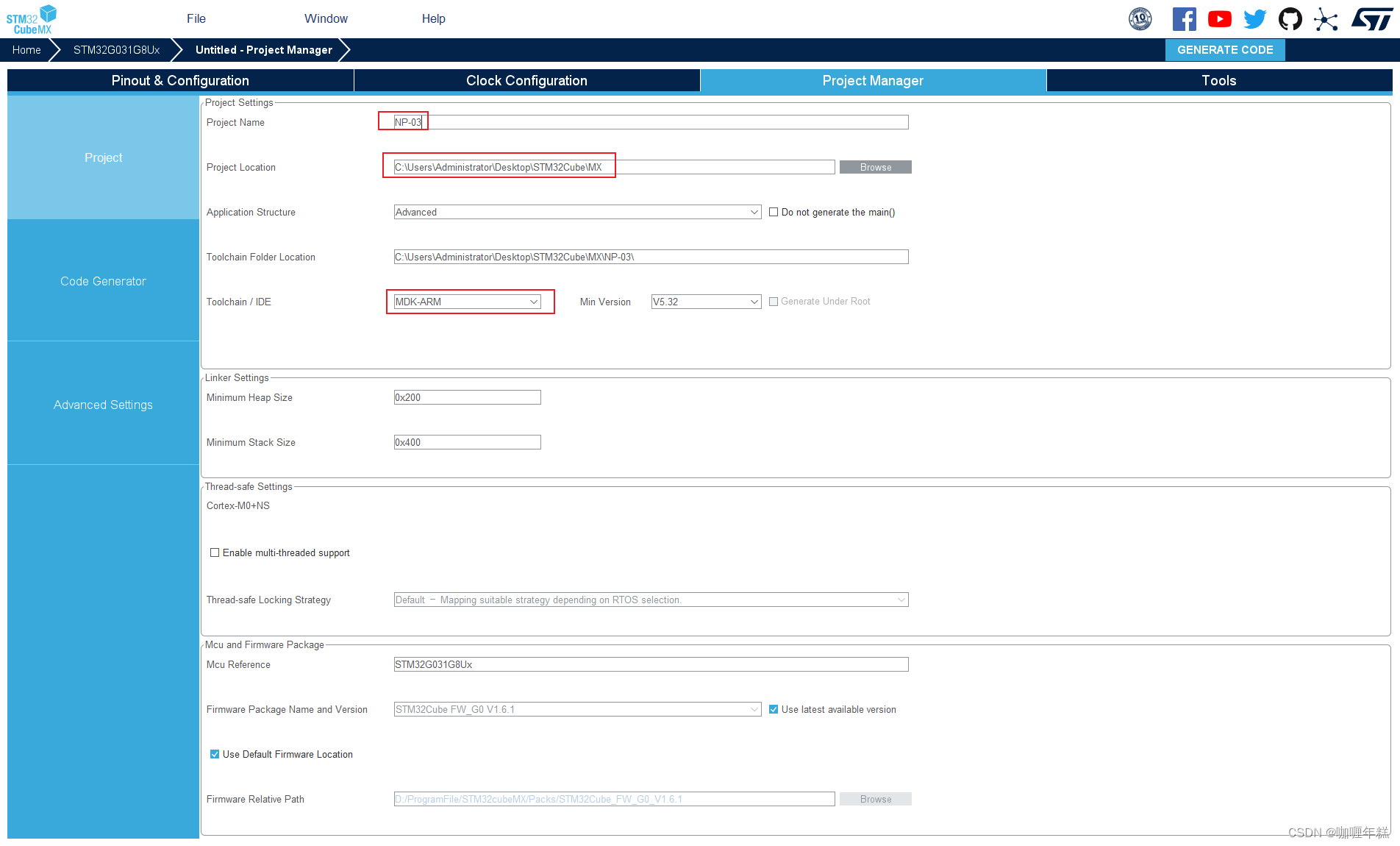1400x846 pixels.
Task: Open the Application Structure dropdown
Action: tap(577, 212)
